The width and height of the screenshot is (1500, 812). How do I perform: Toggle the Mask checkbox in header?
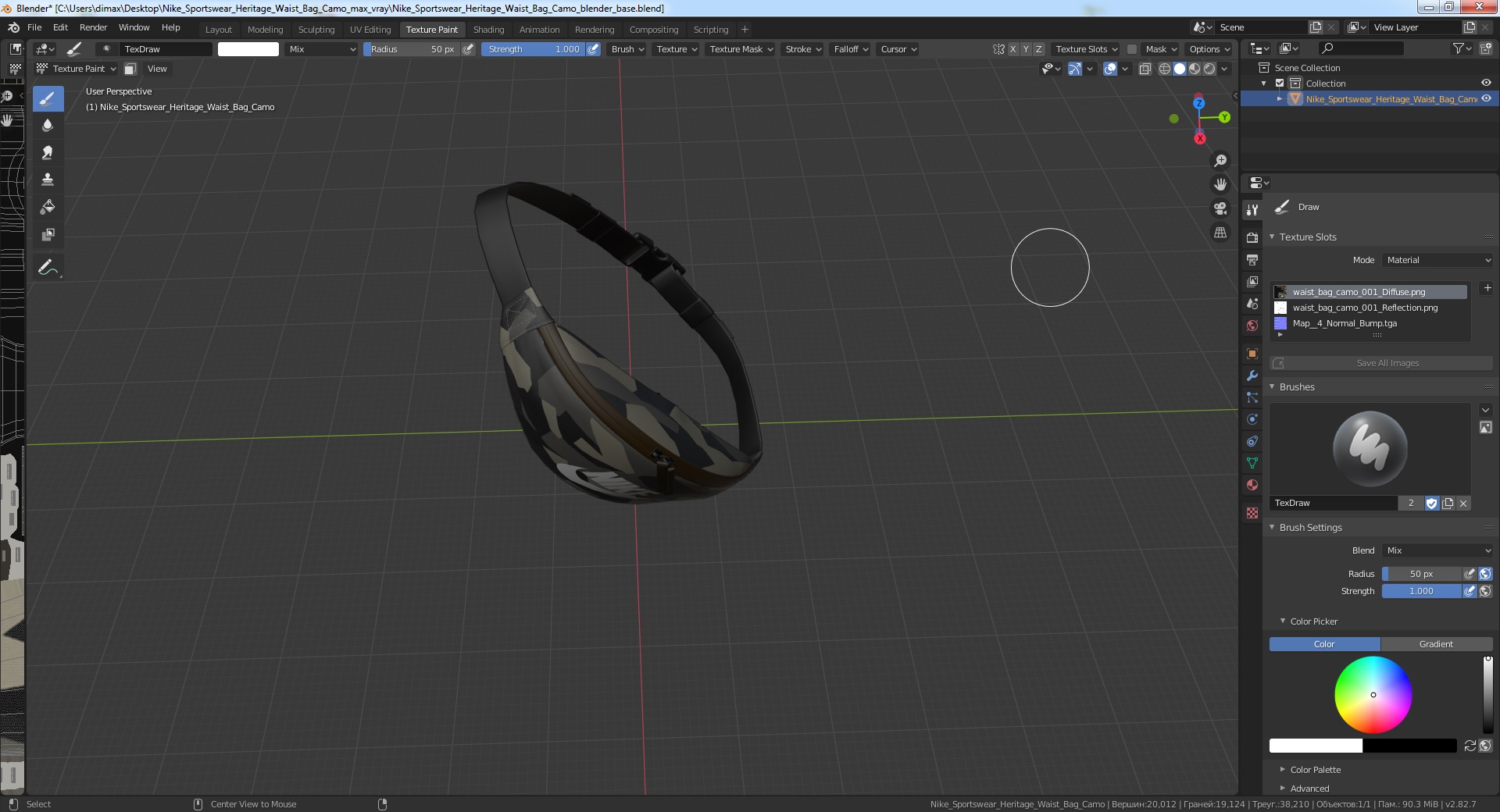click(1131, 49)
